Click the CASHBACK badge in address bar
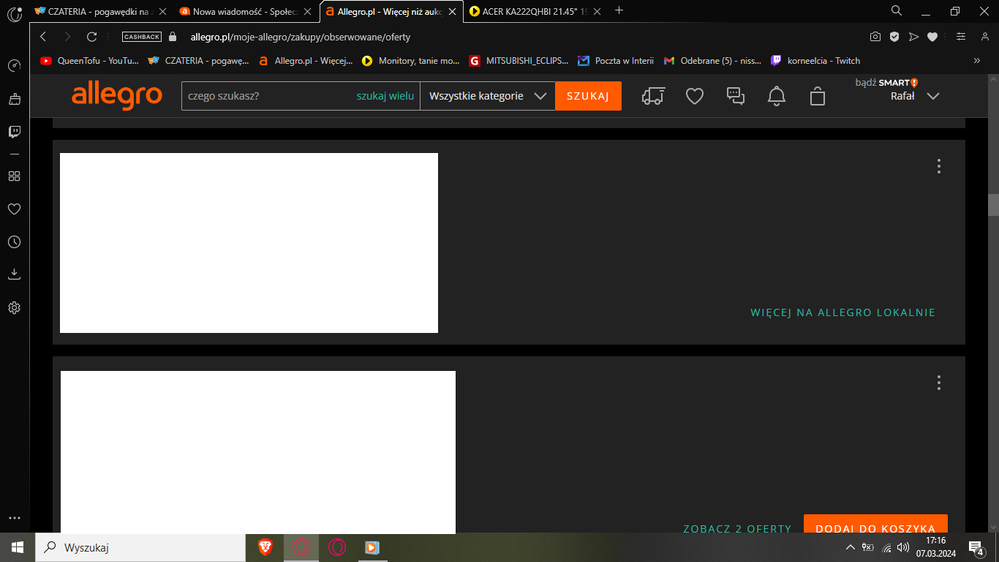This screenshot has width=999, height=562. click(141, 37)
